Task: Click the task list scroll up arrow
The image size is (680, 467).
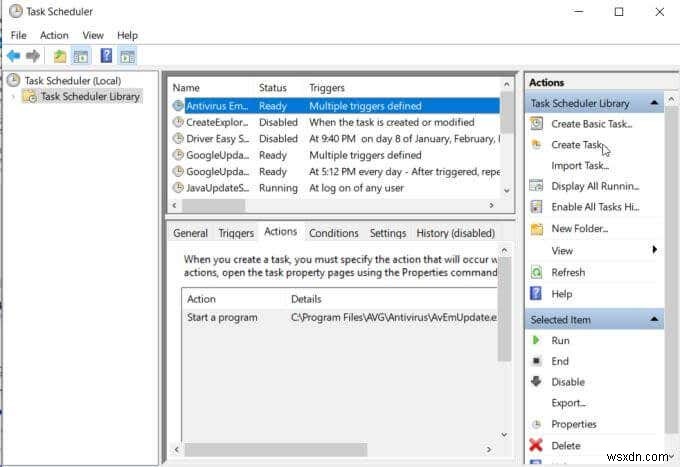Action: [507, 84]
